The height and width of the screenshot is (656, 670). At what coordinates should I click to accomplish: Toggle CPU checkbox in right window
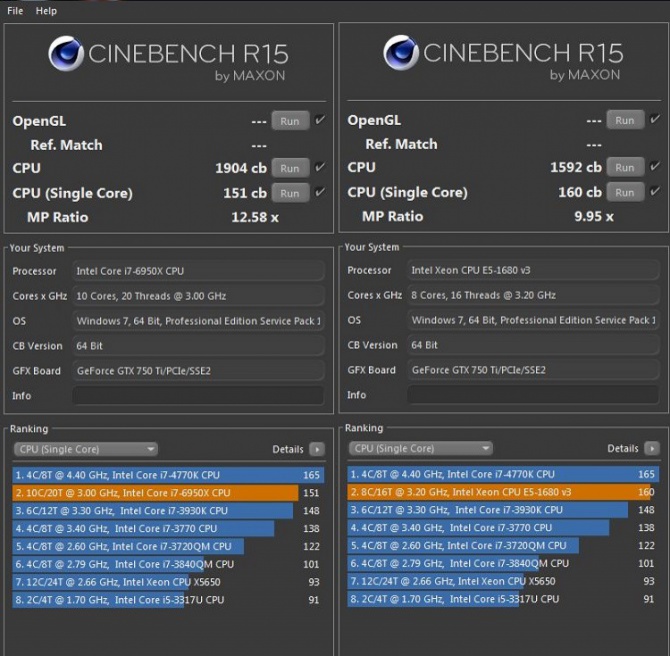click(x=655, y=166)
